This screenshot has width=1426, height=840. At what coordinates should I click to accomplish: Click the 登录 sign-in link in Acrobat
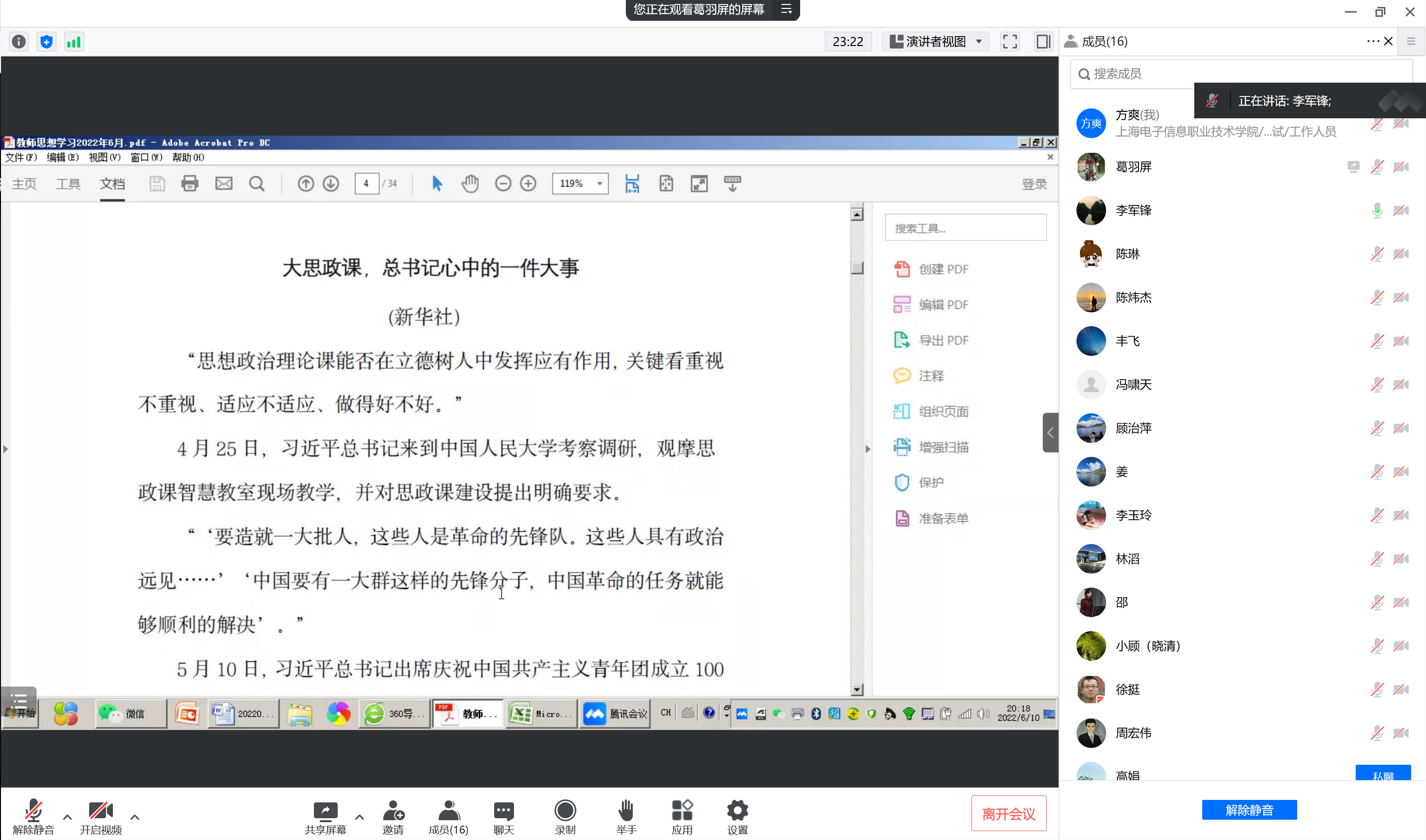[x=1034, y=184]
